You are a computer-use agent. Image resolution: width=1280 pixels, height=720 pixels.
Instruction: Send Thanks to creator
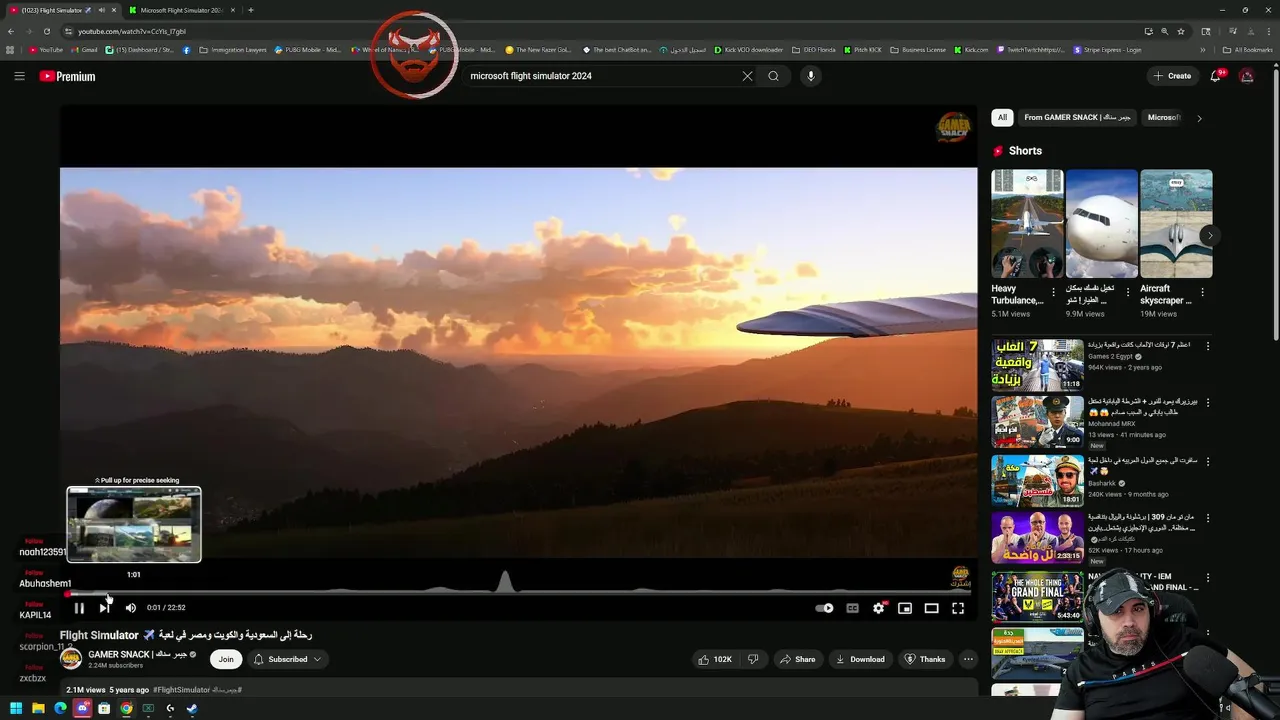click(x=925, y=659)
